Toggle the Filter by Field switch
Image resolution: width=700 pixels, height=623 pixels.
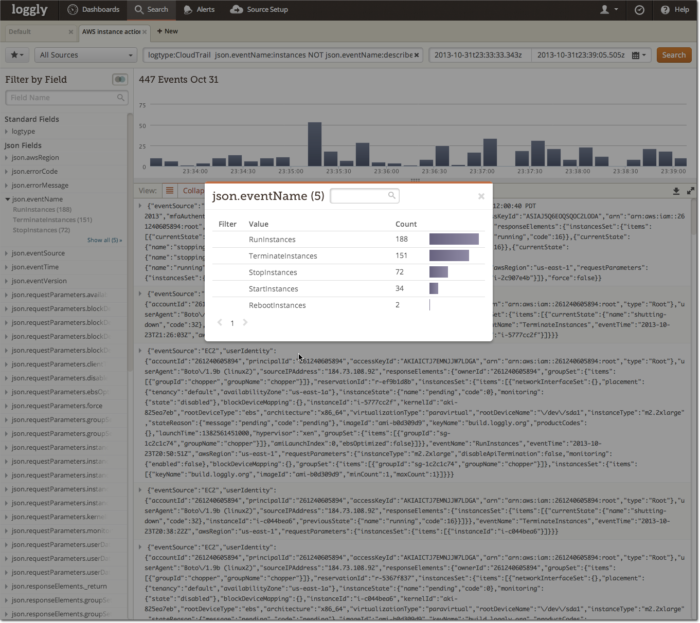click(120, 79)
